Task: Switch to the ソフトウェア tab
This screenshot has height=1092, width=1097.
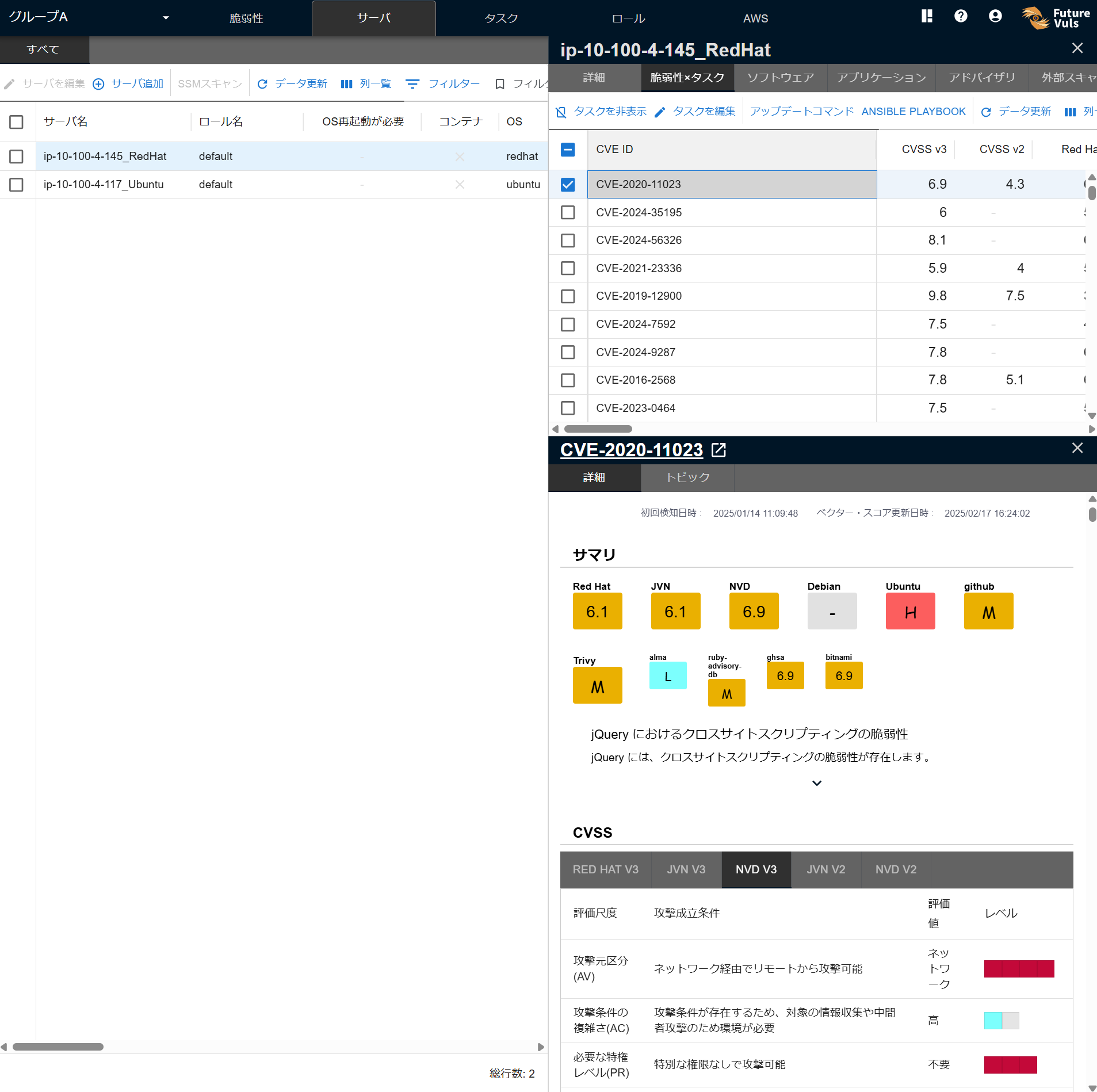Action: tap(780, 78)
